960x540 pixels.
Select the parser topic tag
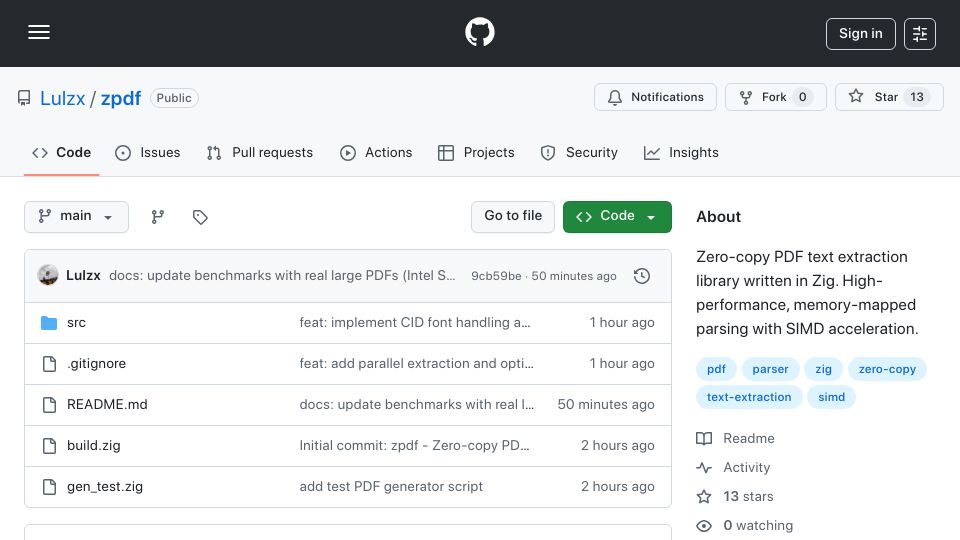click(x=770, y=369)
